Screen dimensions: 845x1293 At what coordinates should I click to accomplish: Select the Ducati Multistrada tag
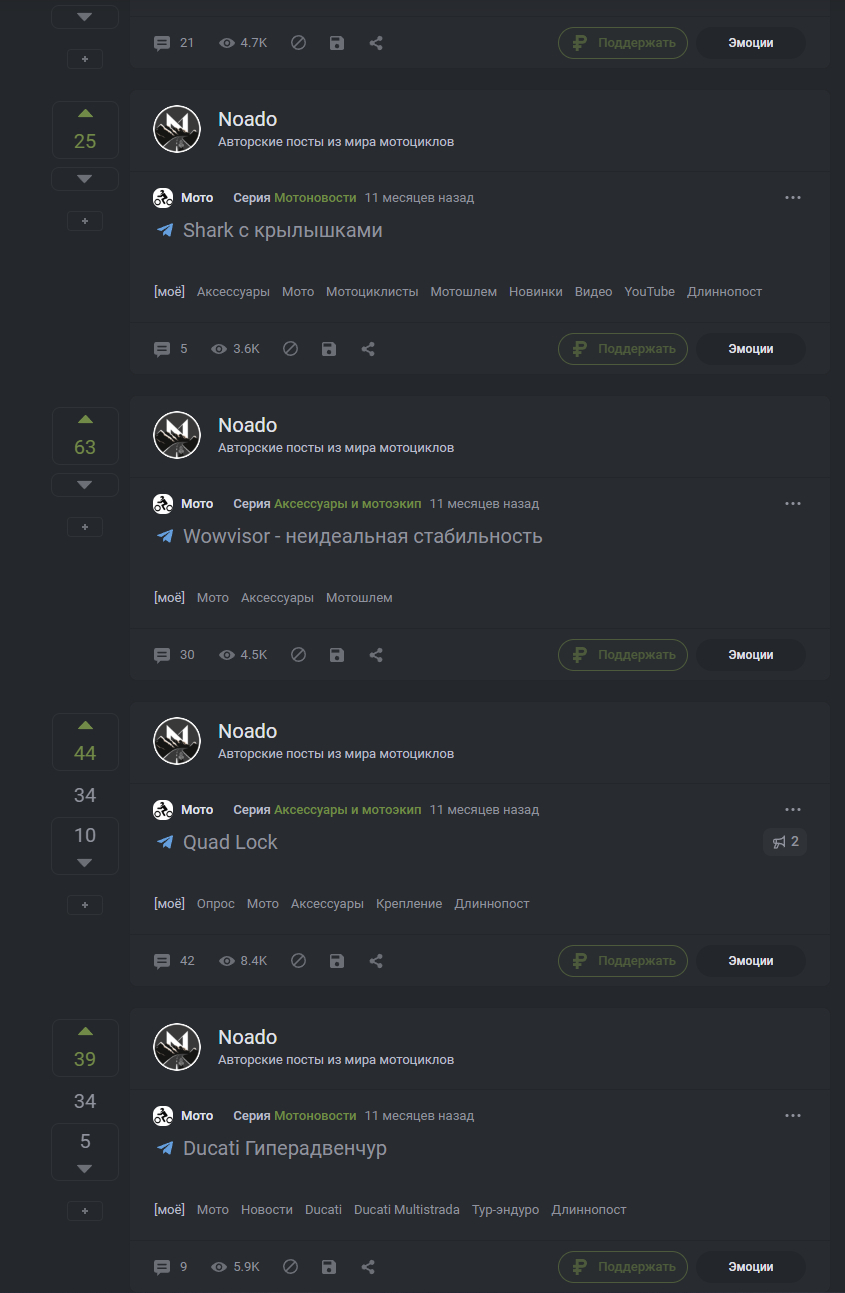407,1210
